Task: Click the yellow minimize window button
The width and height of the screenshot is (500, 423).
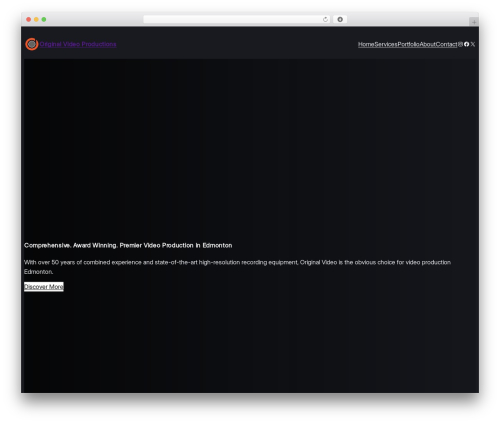Action: pos(36,19)
